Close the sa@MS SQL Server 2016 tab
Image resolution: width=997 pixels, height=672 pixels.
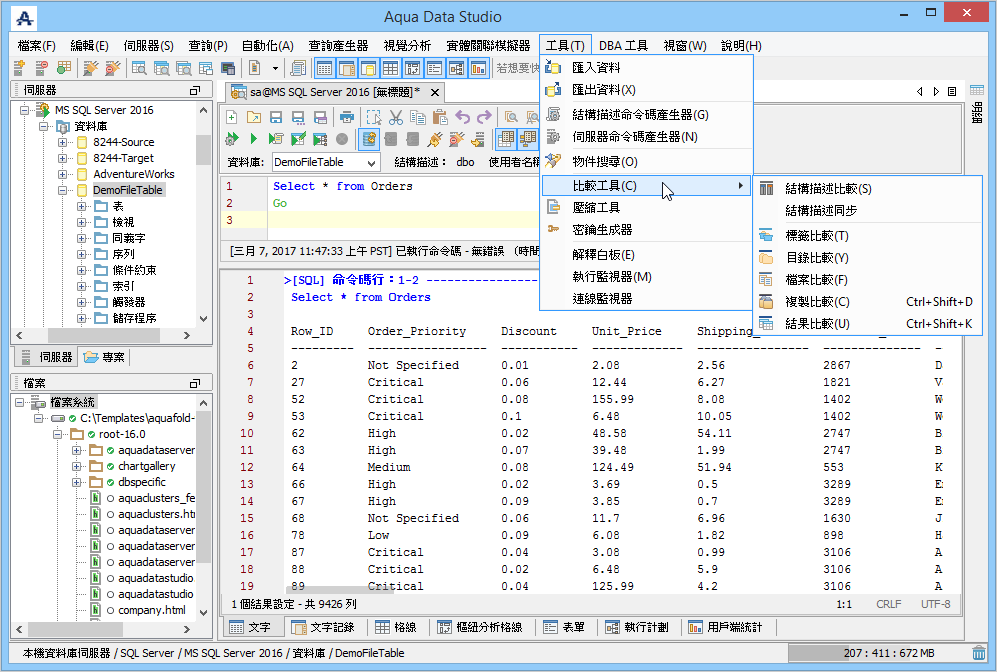(x=435, y=91)
